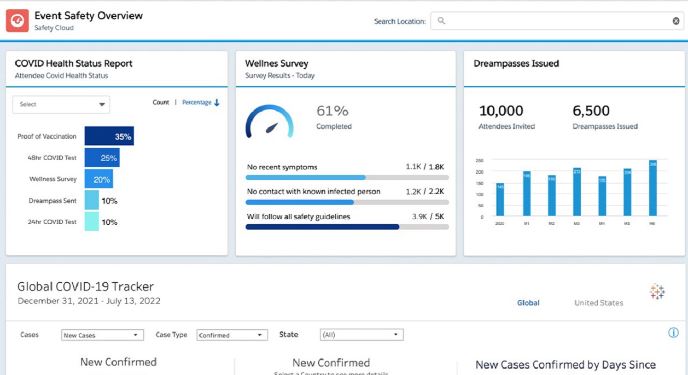Click the info icon in the tracker

pyautogui.click(x=673, y=333)
